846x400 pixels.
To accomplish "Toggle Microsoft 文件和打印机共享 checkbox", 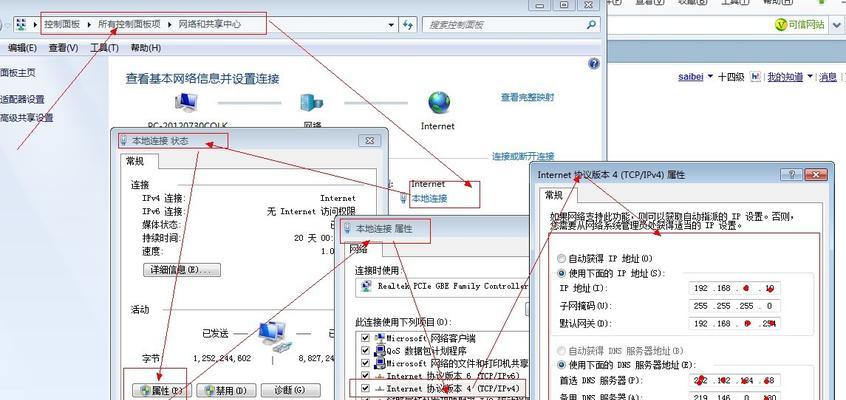I will [365, 363].
